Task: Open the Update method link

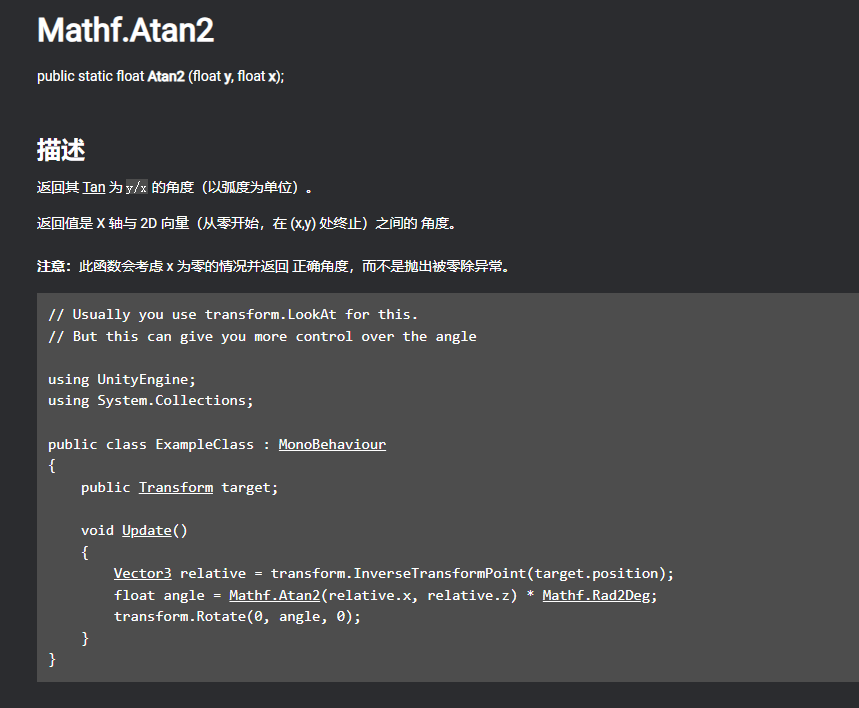Action: click(x=147, y=530)
